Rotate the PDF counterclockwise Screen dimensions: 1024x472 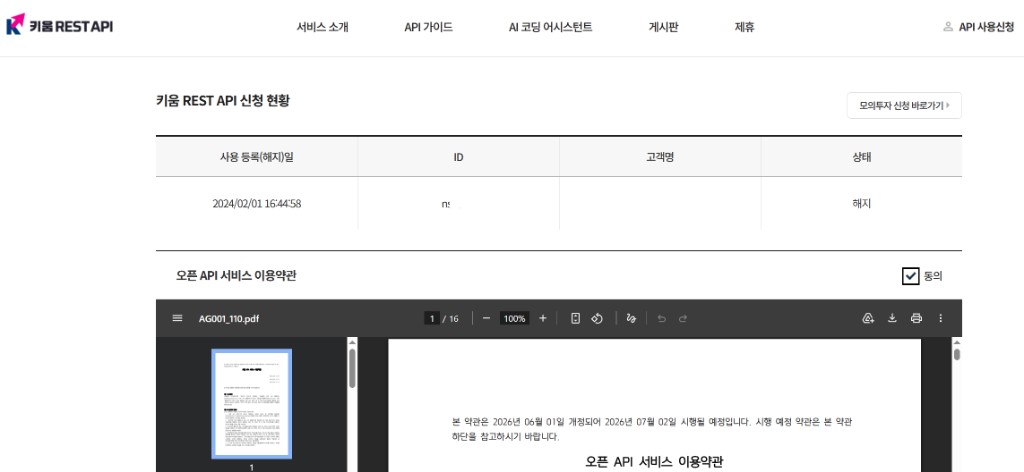point(597,318)
